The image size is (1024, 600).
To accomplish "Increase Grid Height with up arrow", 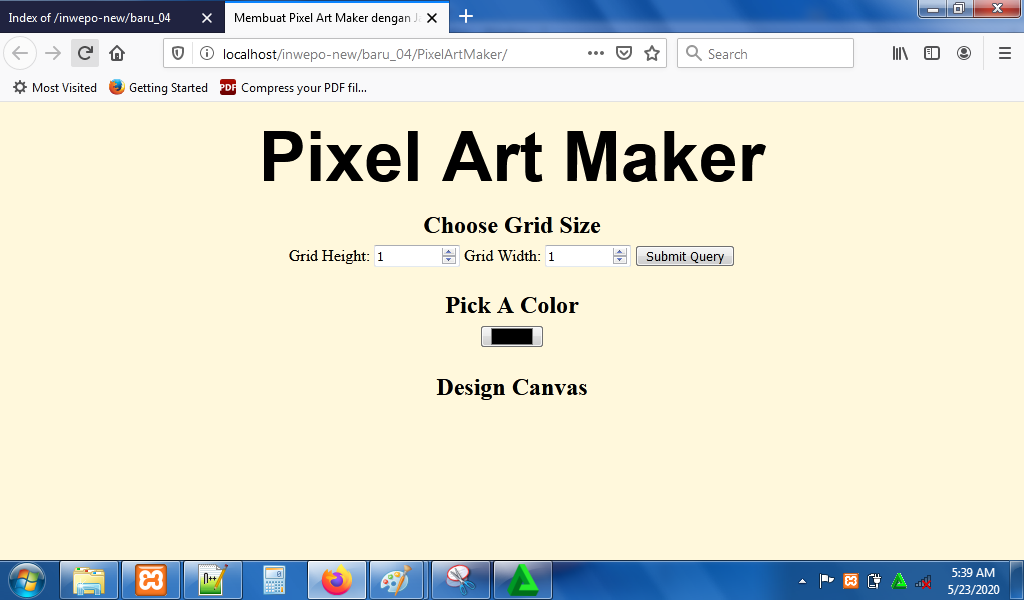I will pos(449,251).
